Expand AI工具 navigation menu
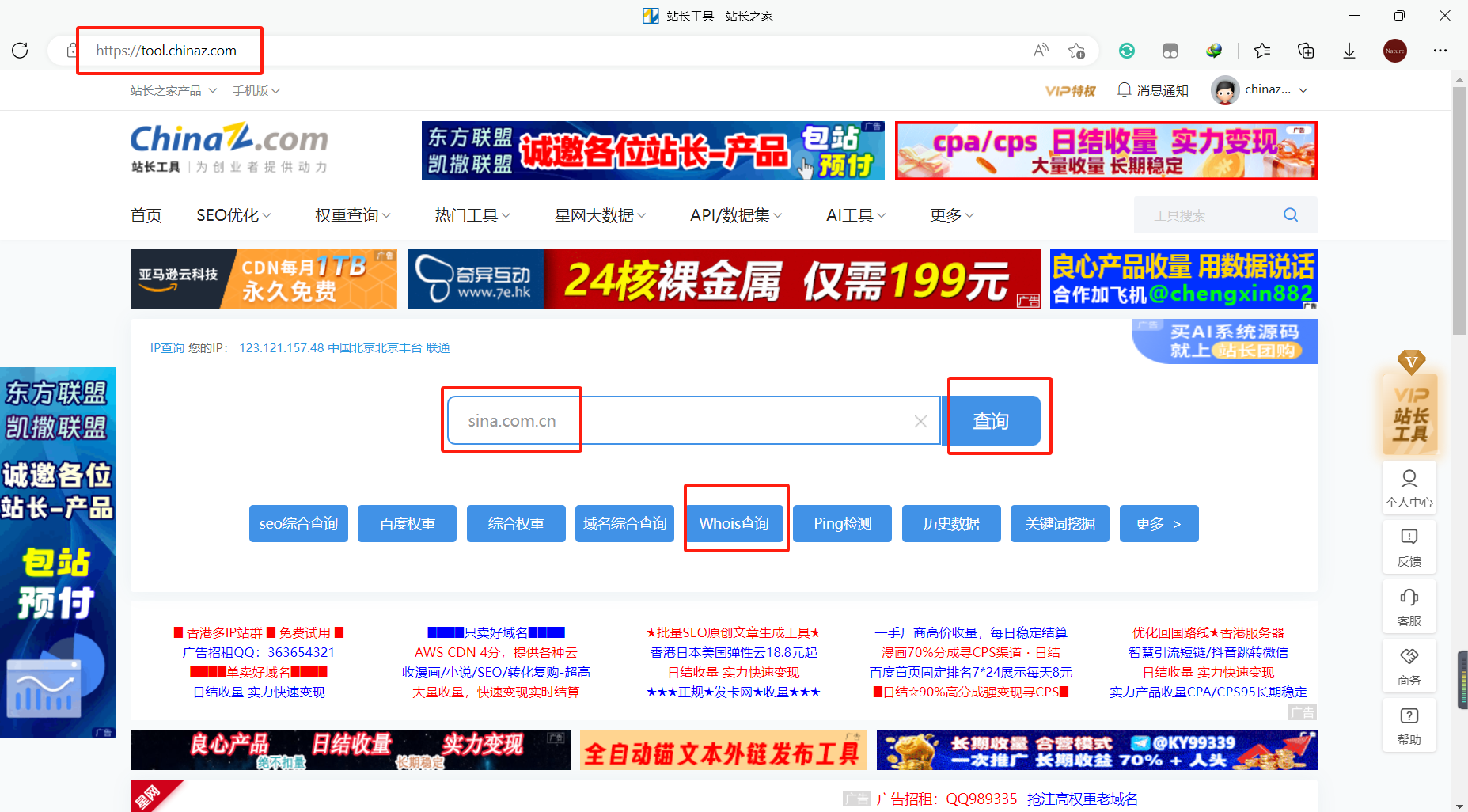 [x=856, y=215]
